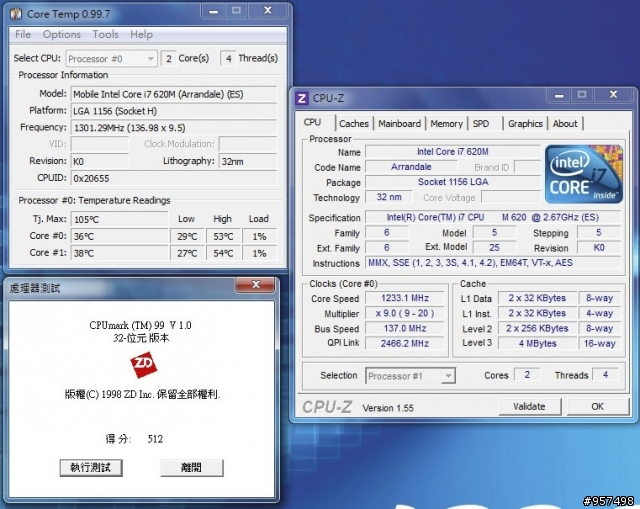Click the Multiplier value x 9.0 ( 9 - 20 )

404,313
